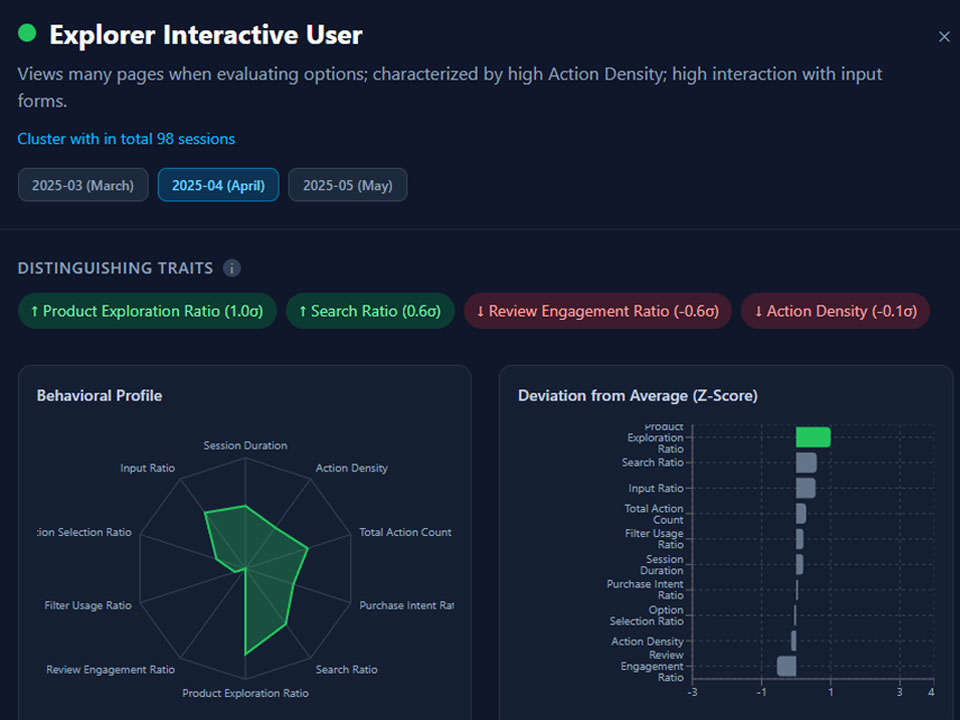
Task: Click the Option Selection Ratio bar chart label
Action: point(647,615)
